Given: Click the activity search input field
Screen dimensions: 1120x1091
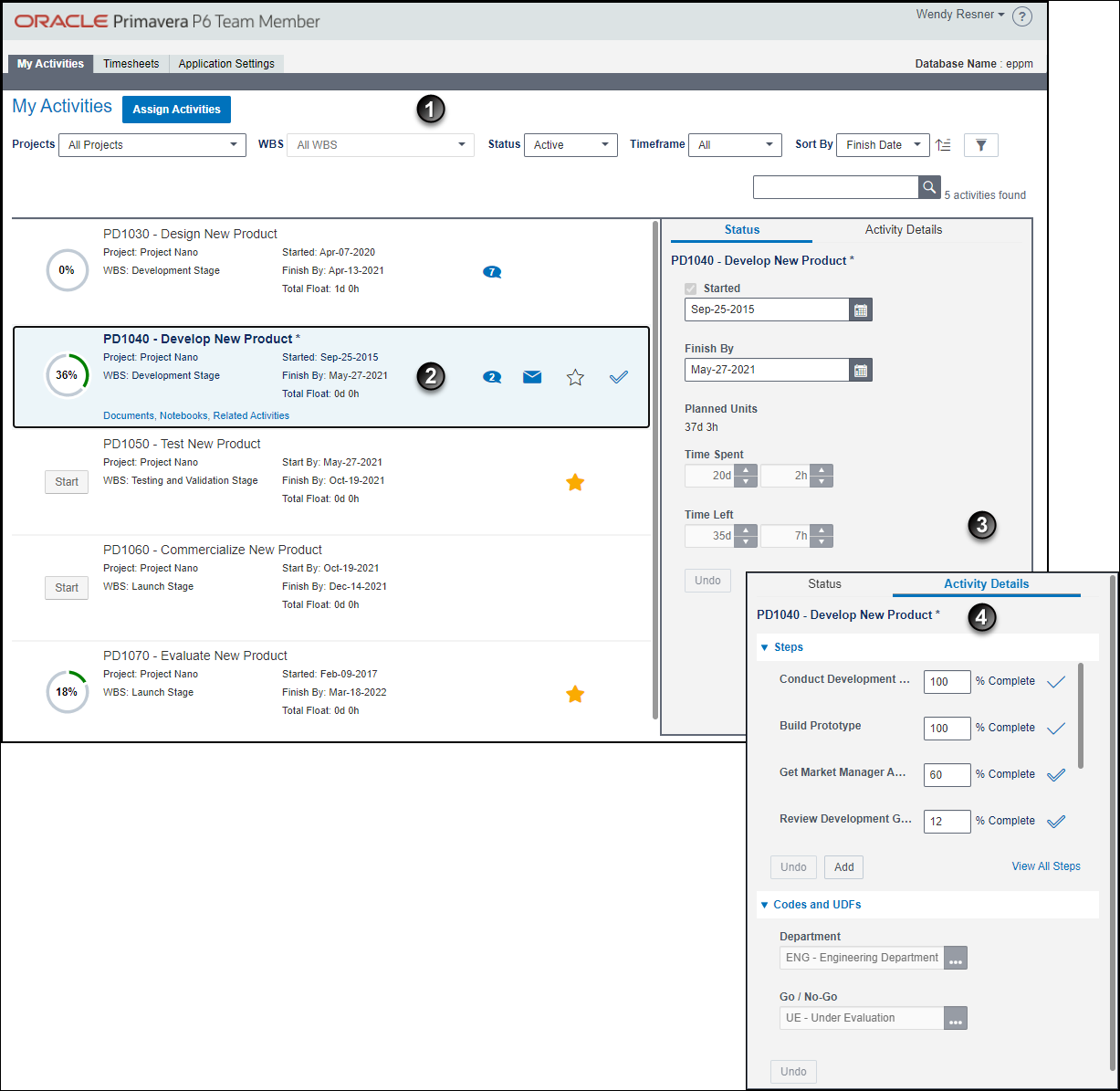Looking at the screenshot, I should [835, 187].
